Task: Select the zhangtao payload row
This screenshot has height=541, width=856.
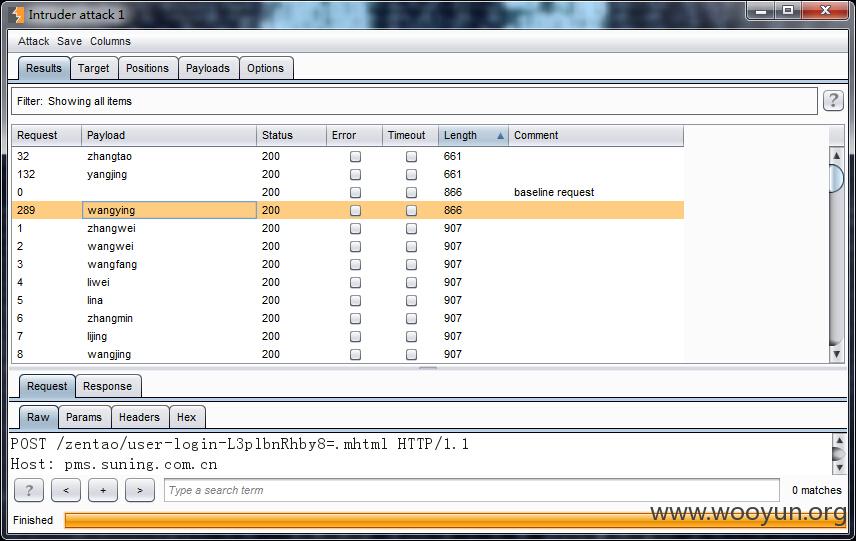Action: pyautogui.click(x=348, y=157)
